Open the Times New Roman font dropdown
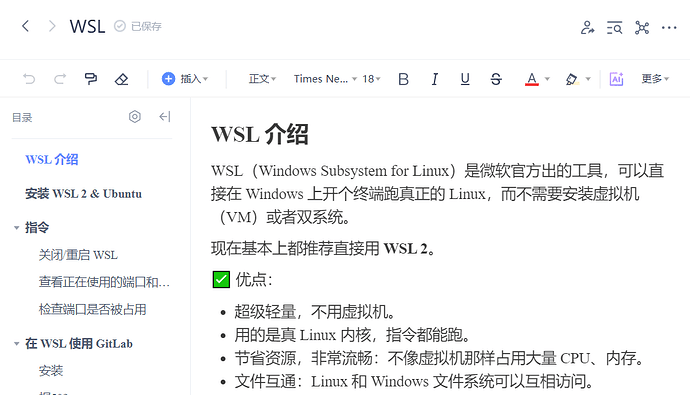This screenshot has height=395, width=690. coord(325,79)
